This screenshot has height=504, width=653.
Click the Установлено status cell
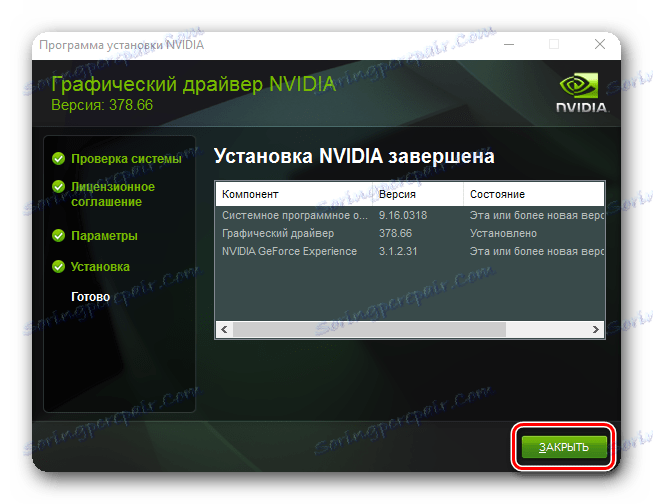pyautogui.click(x=503, y=233)
